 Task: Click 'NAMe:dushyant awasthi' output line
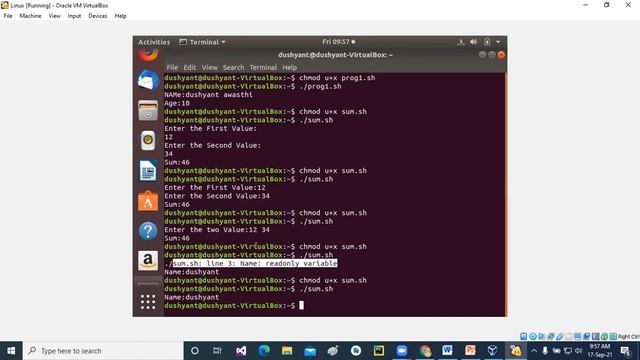click(x=208, y=95)
